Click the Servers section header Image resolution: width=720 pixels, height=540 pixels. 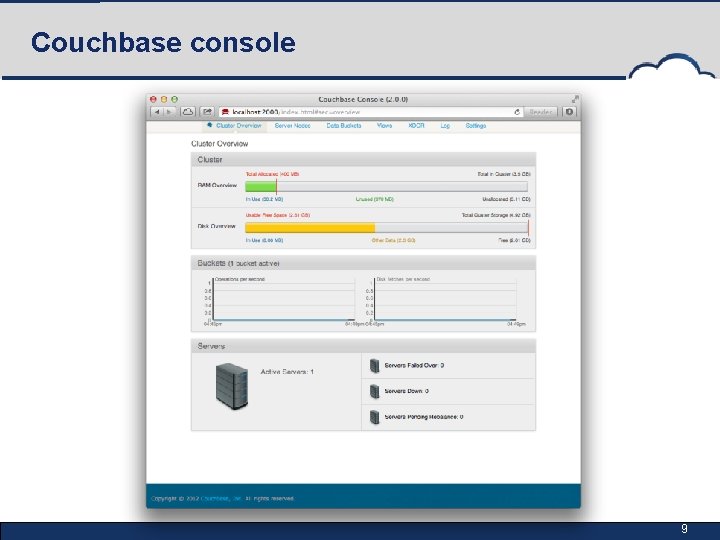tap(363, 346)
